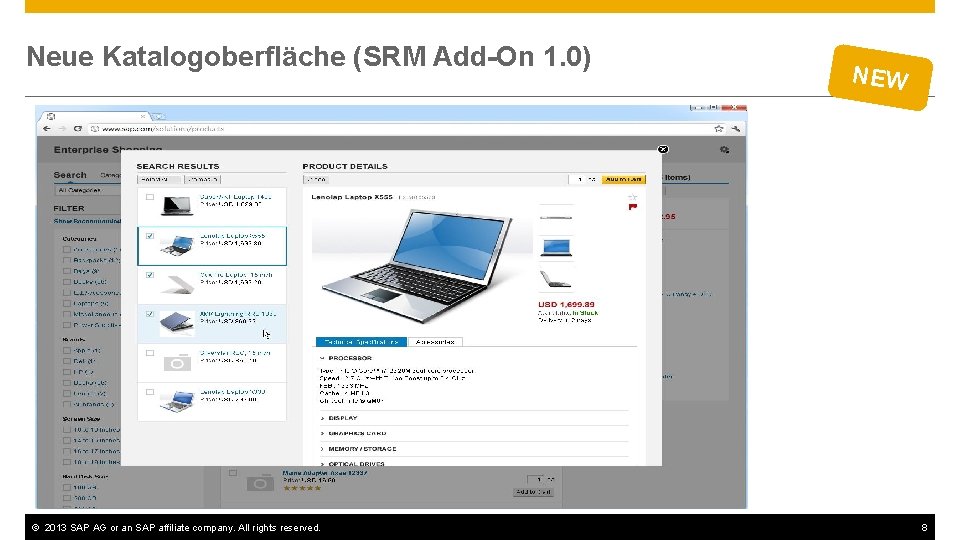The width and height of the screenshot is (960, 540).
Task: Click the blue closed laptop thumbnail in results
Action: pos(176,323)
